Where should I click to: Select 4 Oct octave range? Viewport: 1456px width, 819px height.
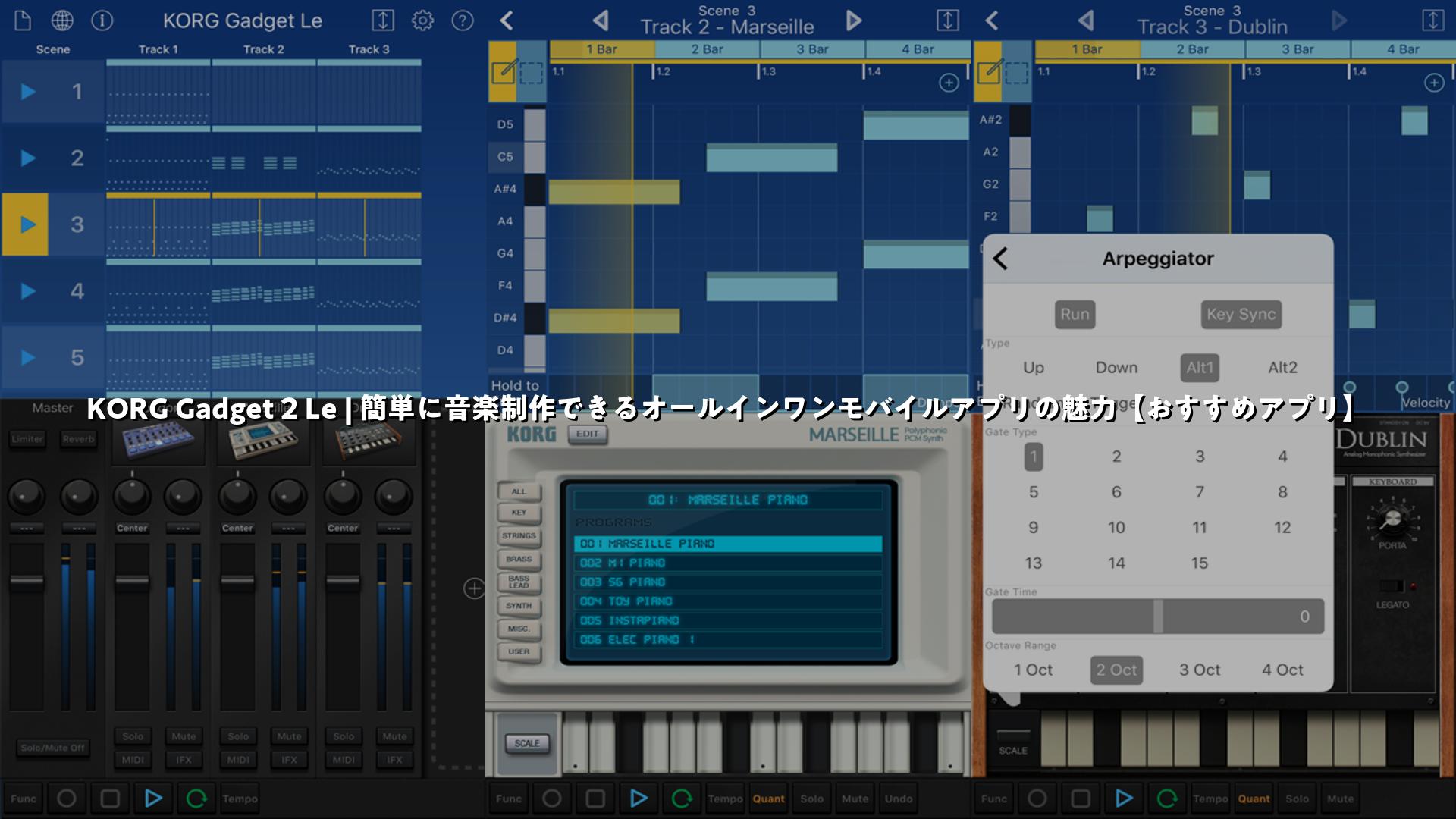coord(1282,670)
